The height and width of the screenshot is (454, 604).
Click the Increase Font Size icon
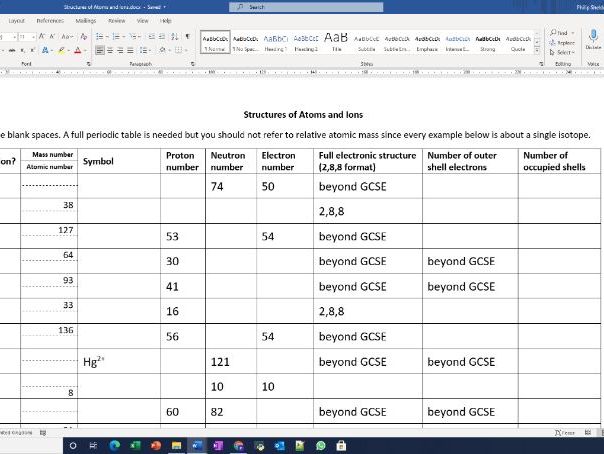point(42,37)
